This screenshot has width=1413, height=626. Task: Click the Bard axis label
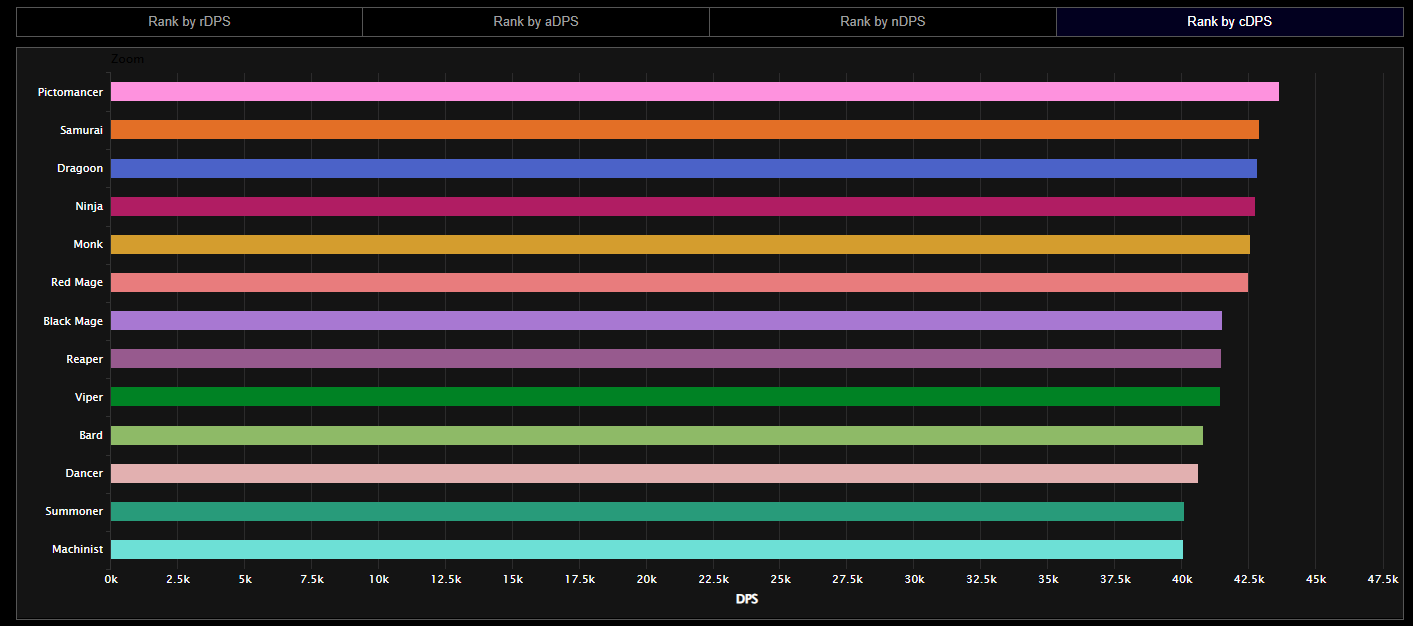tap(91, 435)
